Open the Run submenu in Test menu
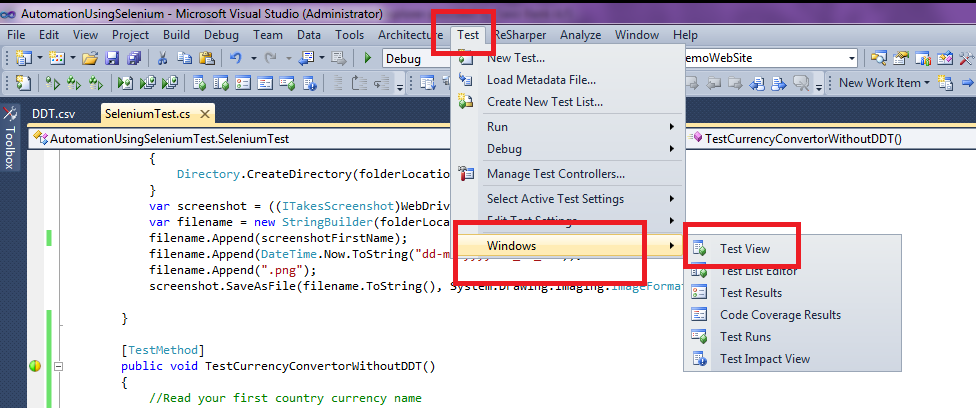The width and height of the screenshot is (976, 409). tap(566, 127)
